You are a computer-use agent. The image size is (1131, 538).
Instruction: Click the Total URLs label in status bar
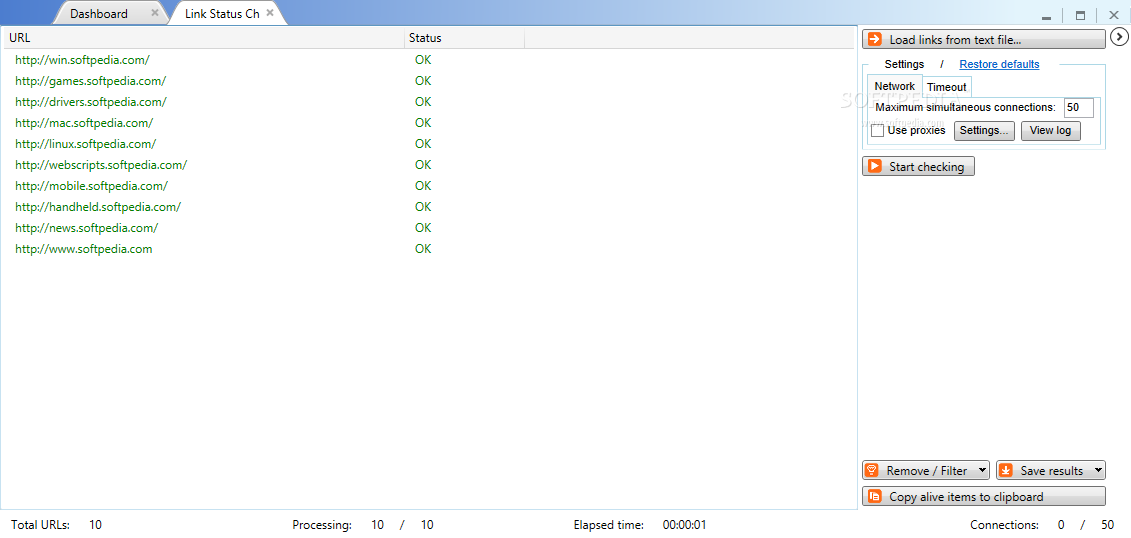(40, 525)
